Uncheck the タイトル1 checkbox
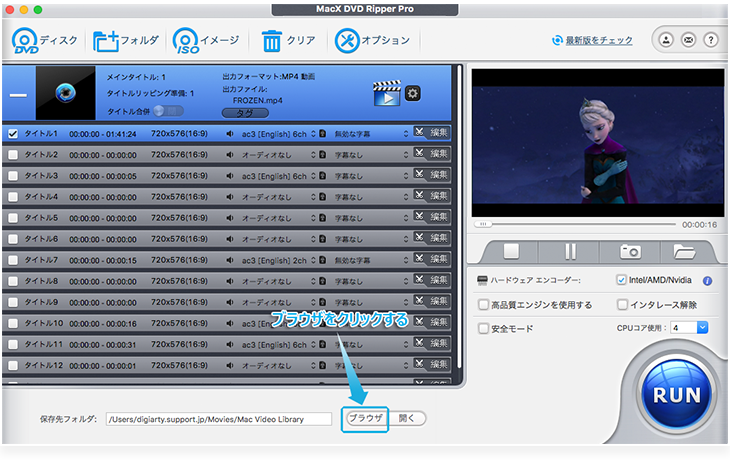The width and height of the screenshot is (730, 460). [x=13, y=134]
